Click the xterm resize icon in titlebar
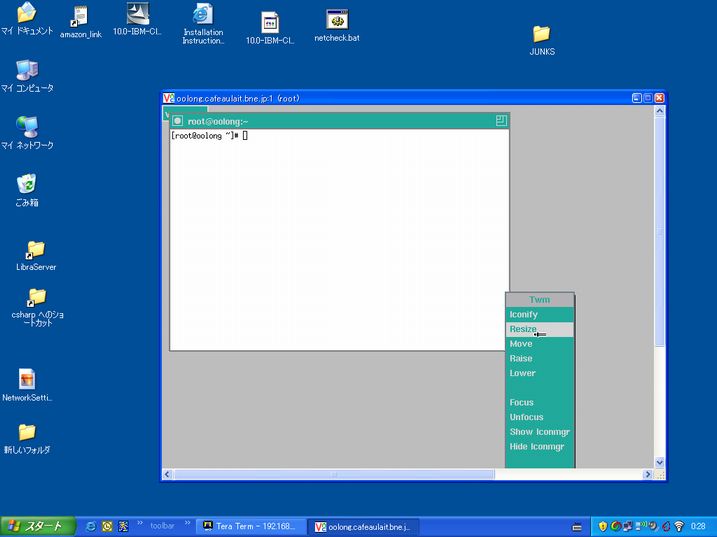717x537 pixels. click(x=501, y=121)
